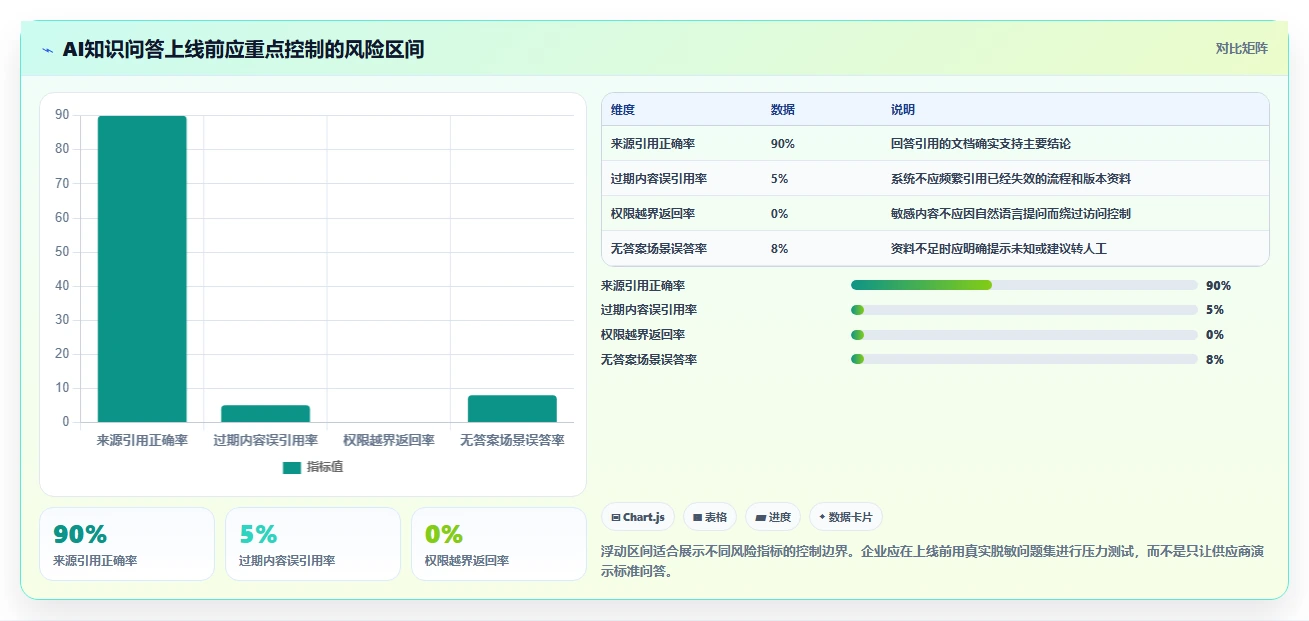
Task: Click the 8% label next to progress bar
Action: (x=1215, y=360)
